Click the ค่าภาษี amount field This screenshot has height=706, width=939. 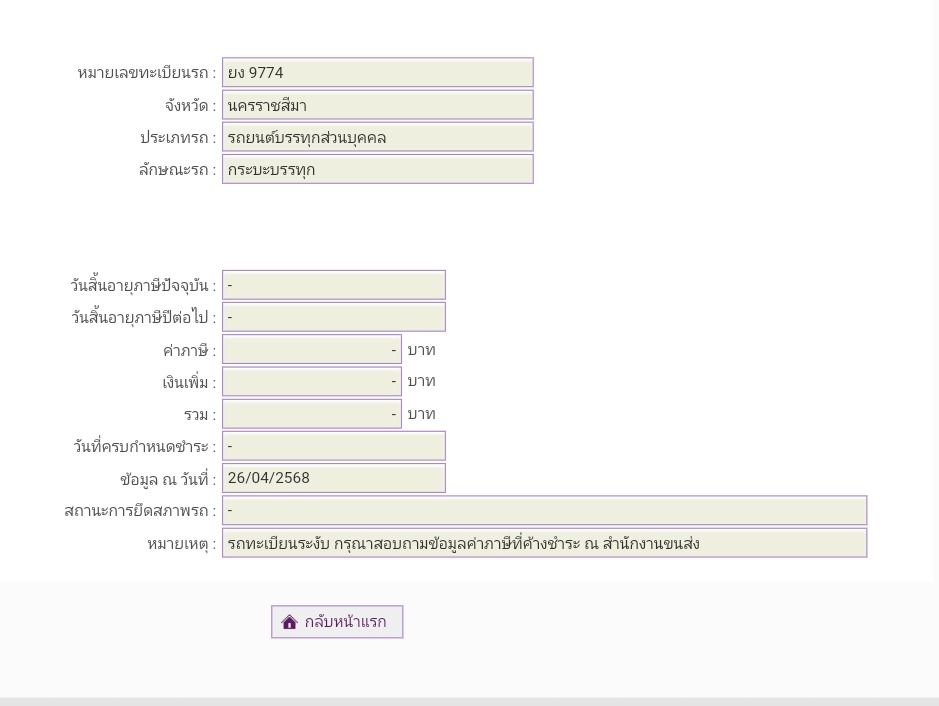pyautogui.click(x=311, y=350)
